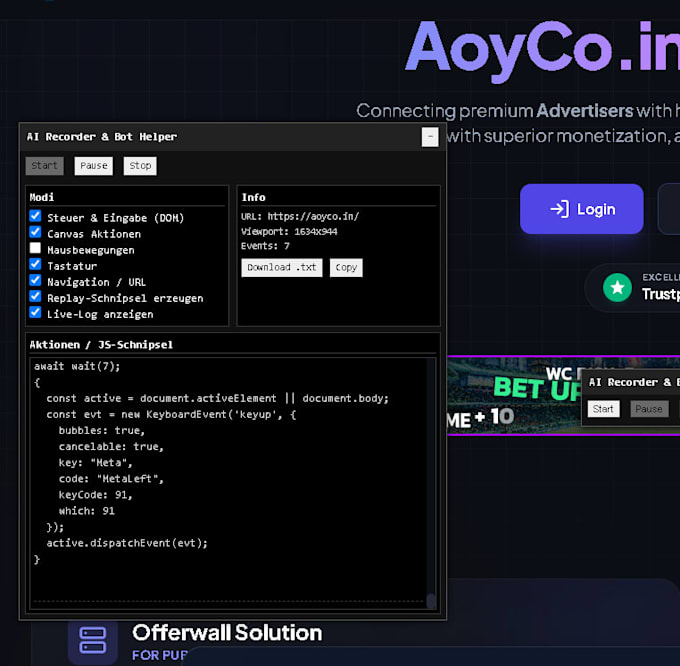Click the Offerwall Solution server icon
The image size is (680, 666).
click(x=93, y=640)
